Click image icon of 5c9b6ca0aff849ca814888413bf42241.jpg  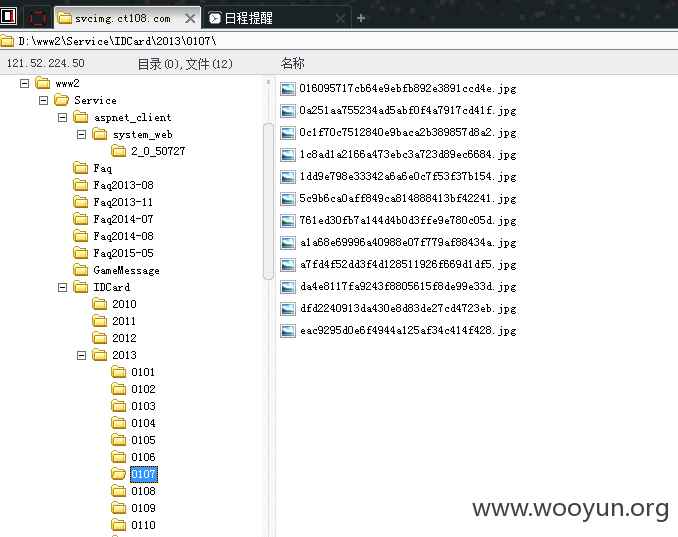288,199
